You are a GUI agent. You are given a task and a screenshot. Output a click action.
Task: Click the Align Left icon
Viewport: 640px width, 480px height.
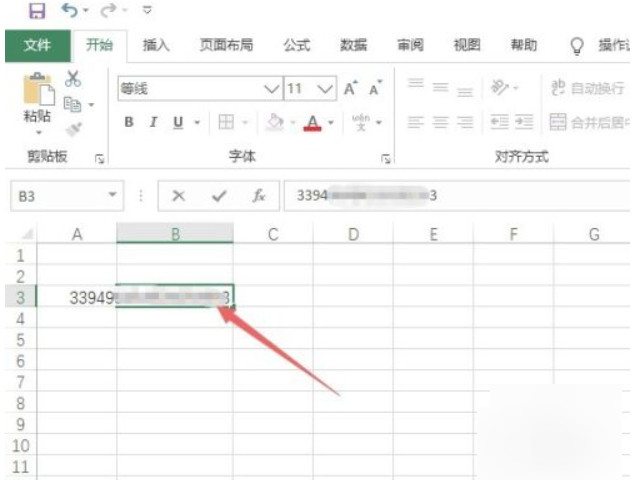tap(416, 122)
